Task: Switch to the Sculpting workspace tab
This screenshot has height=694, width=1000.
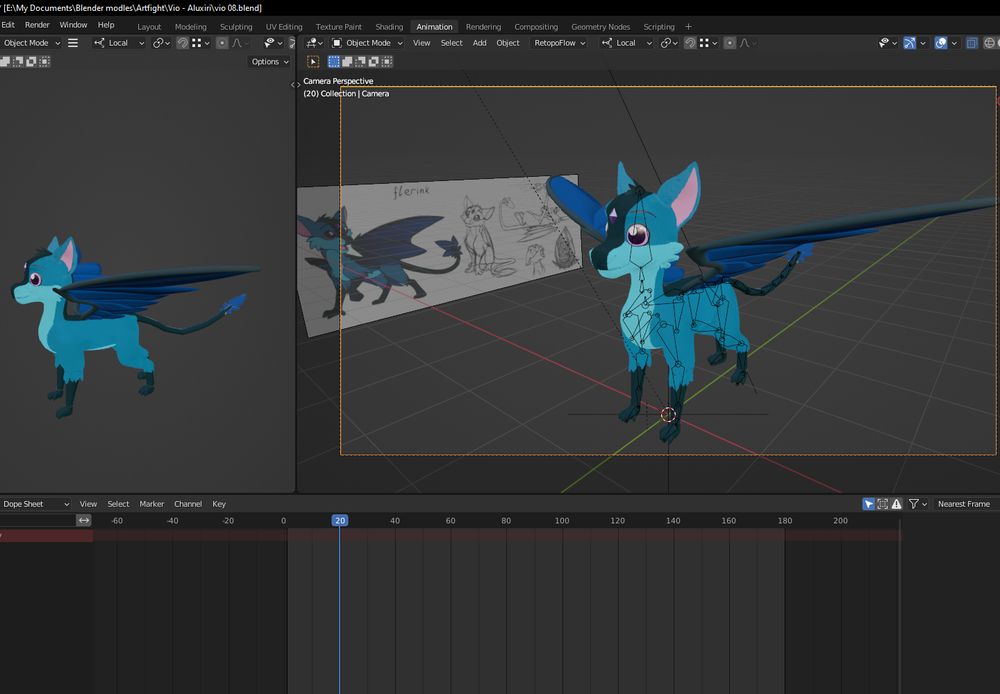Action: click(236, 27)
